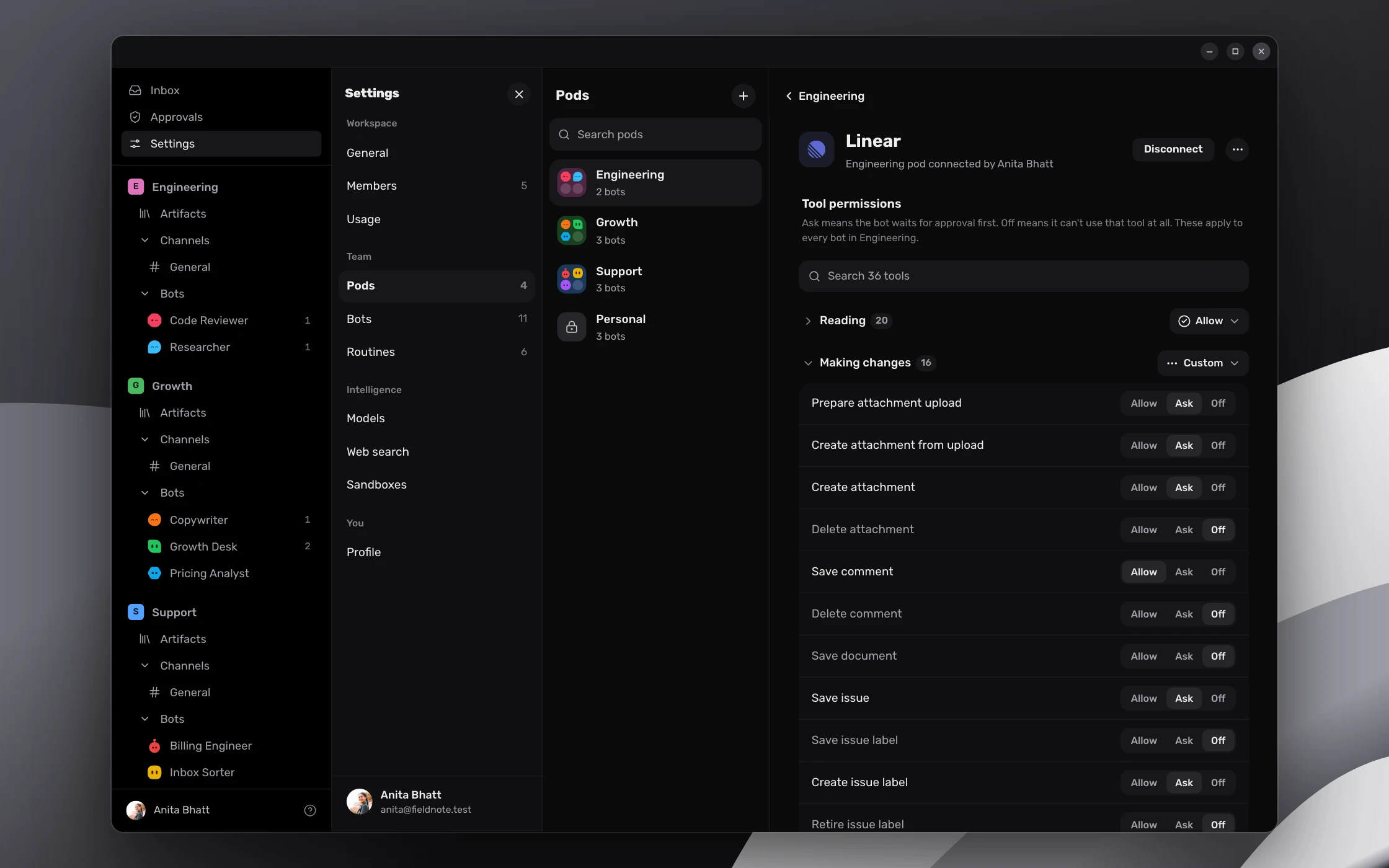Open the Making changes Custom dropdown
This screenshot has height=868, width=1389.
(1202, 363)
